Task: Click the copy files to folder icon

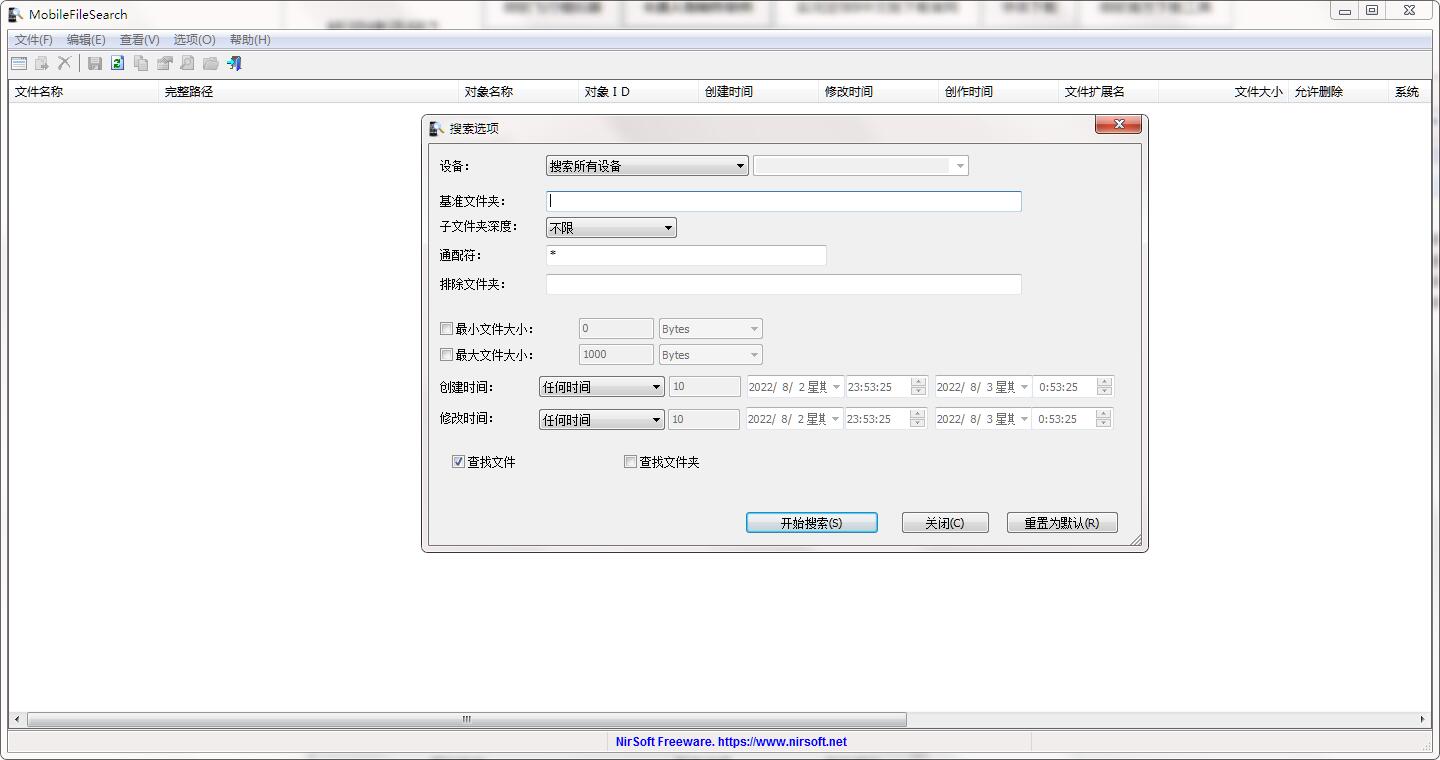Action: click(42, 63)
